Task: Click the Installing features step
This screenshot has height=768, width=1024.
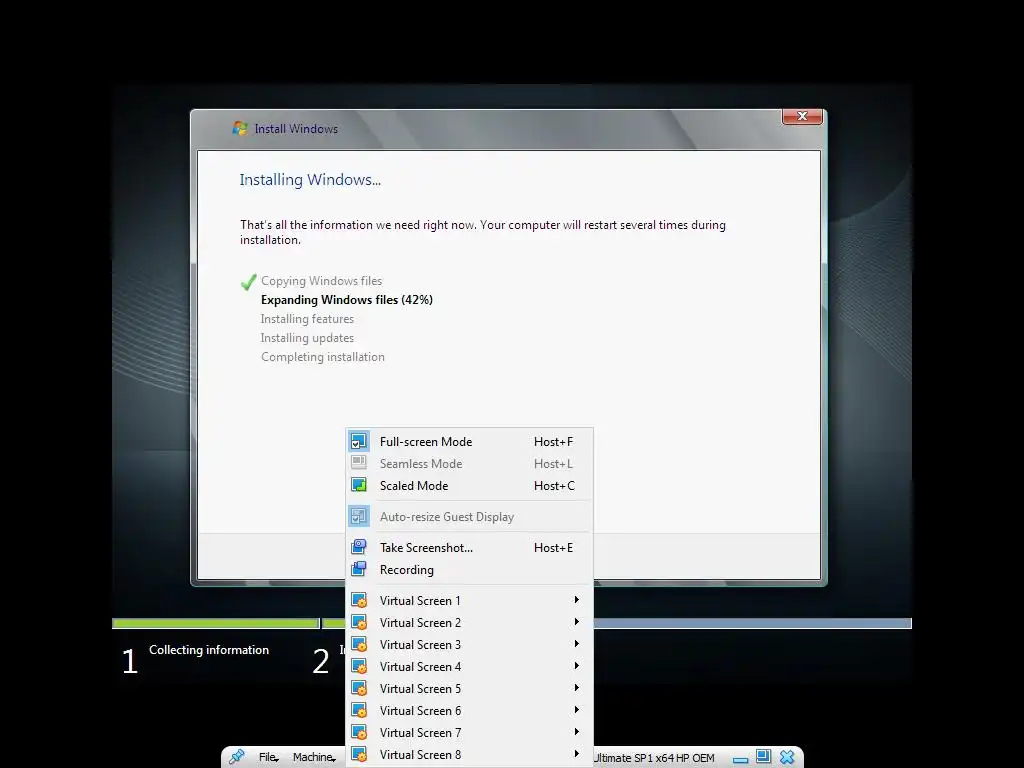Action: (307, 319)
